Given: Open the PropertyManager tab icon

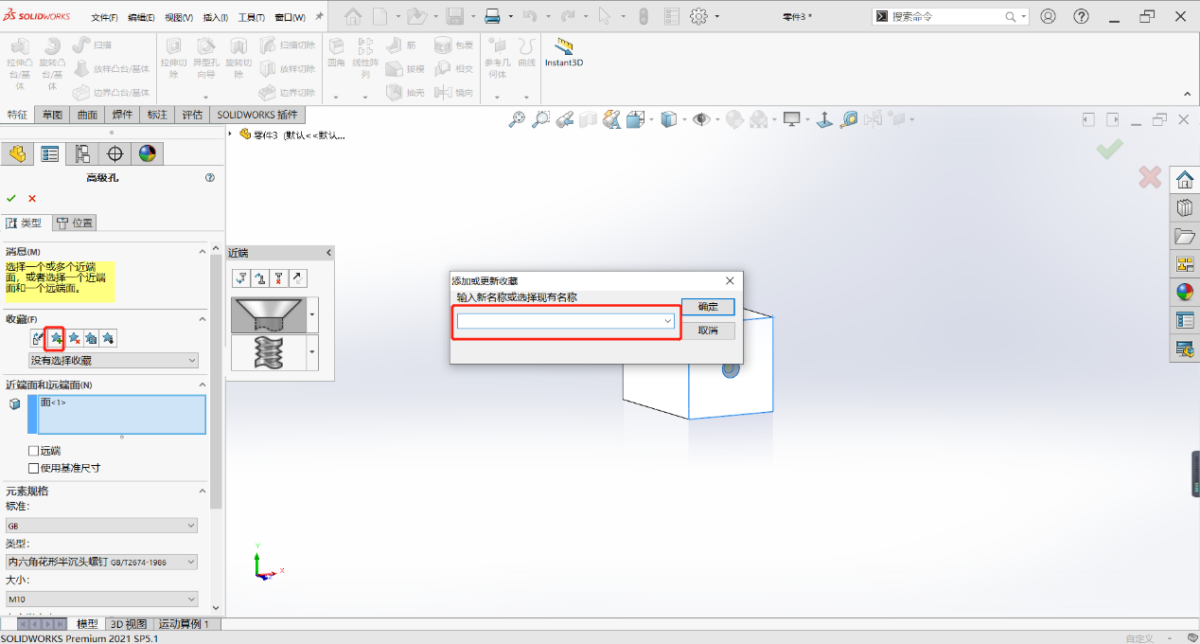Looking at the screenshot, I should 50,153.
